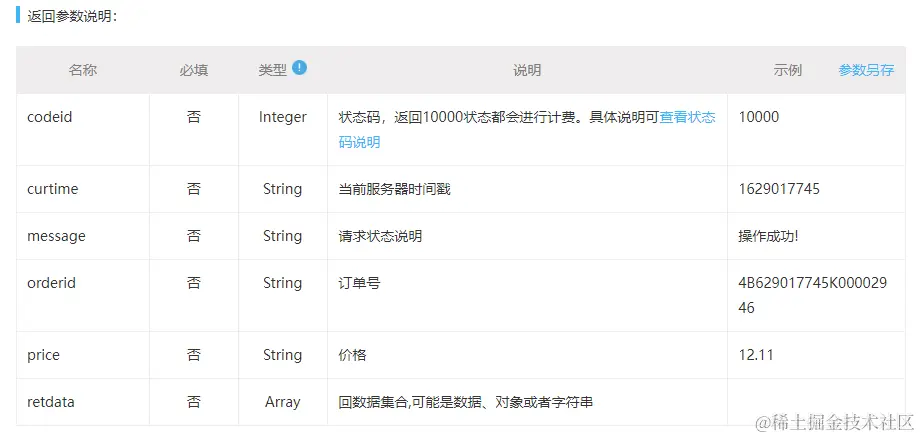
Task: Click the example price 12.11
Action: [x=756, y=355]
